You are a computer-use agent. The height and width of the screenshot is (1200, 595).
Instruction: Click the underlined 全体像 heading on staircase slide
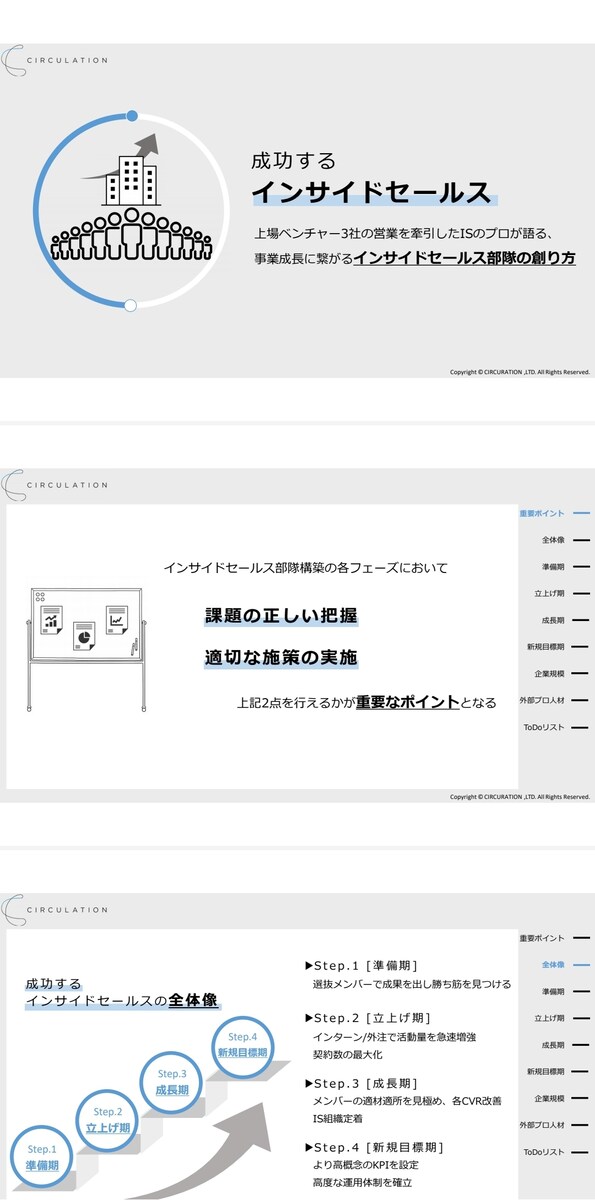tap(194, 999)
